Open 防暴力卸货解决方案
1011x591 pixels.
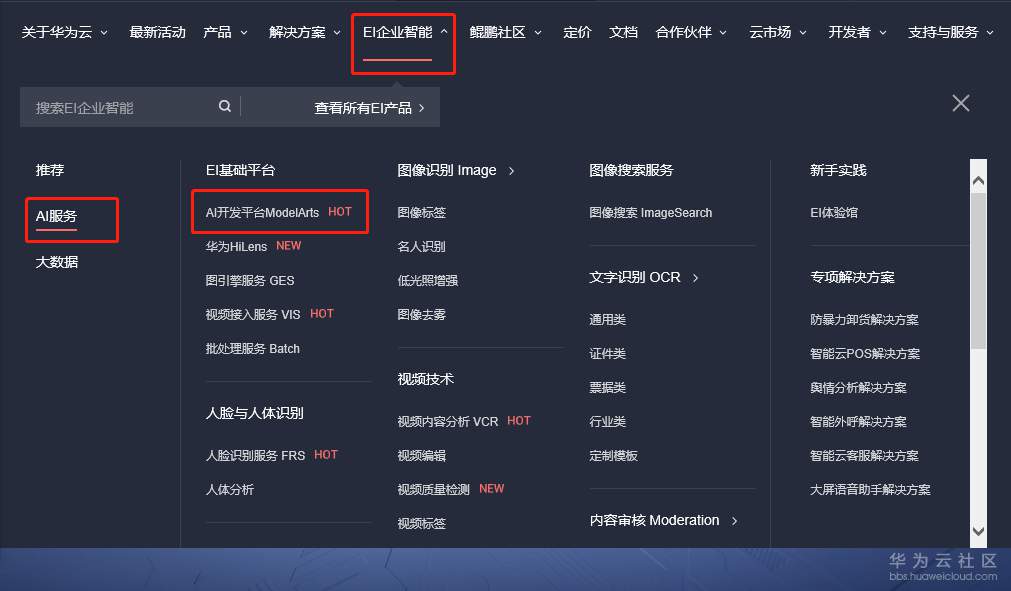[864, 319]
